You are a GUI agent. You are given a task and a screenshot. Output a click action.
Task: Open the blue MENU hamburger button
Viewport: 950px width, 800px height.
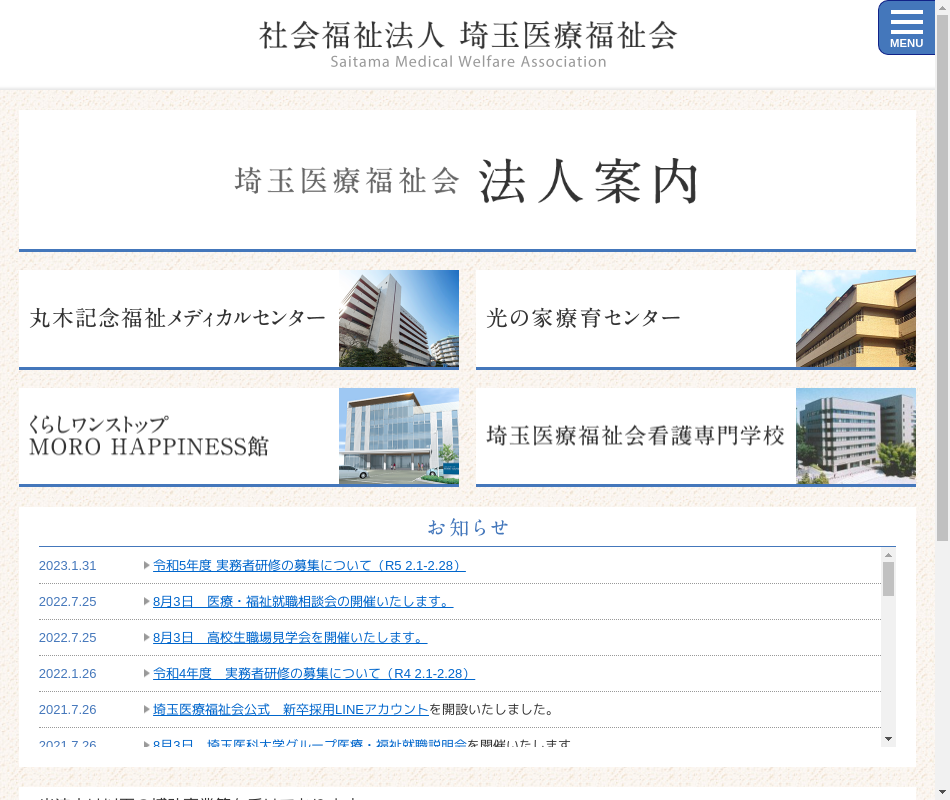pos(906,28)
